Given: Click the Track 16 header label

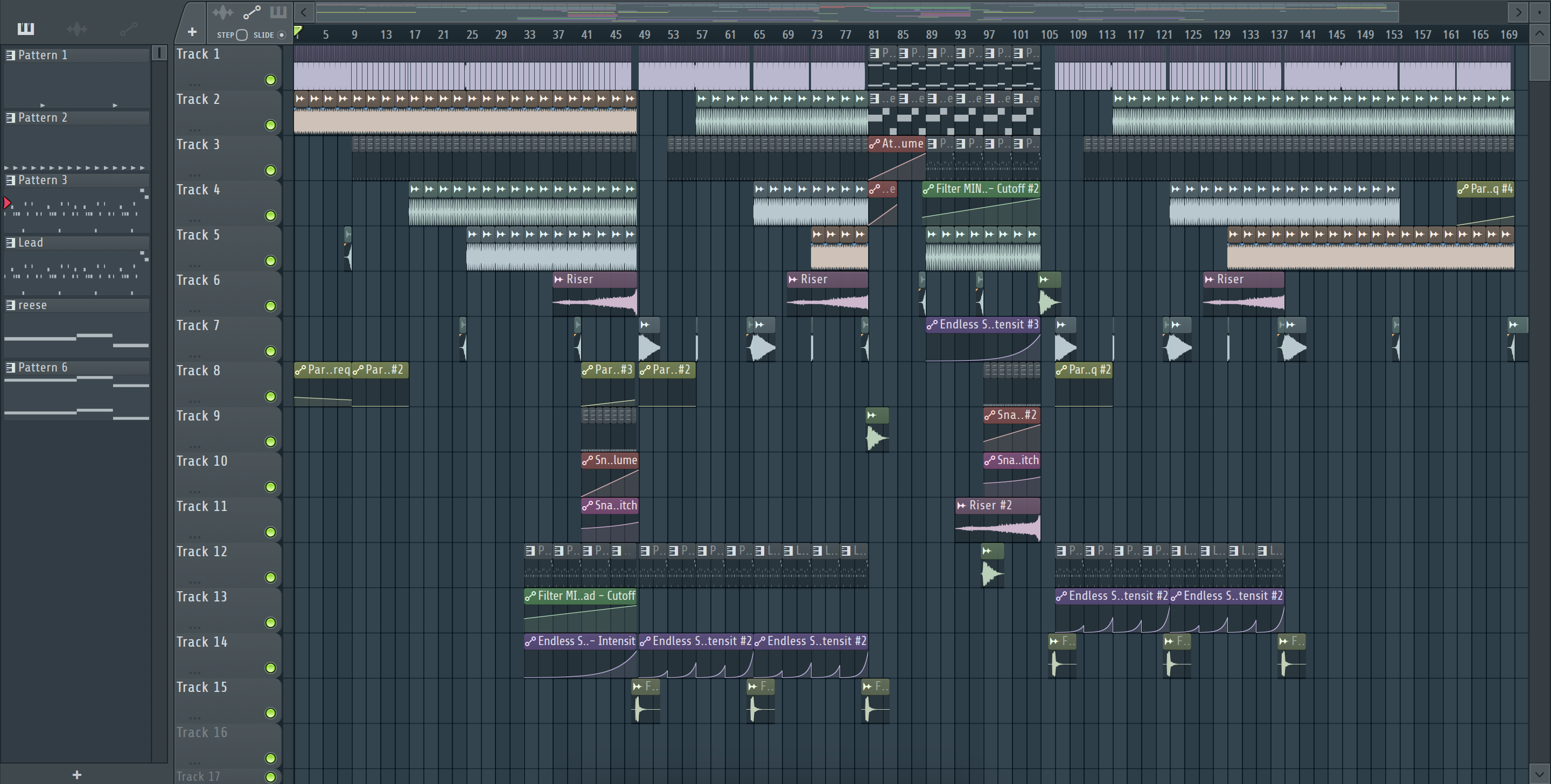Looking at the screenshot, I should (202, 732).
